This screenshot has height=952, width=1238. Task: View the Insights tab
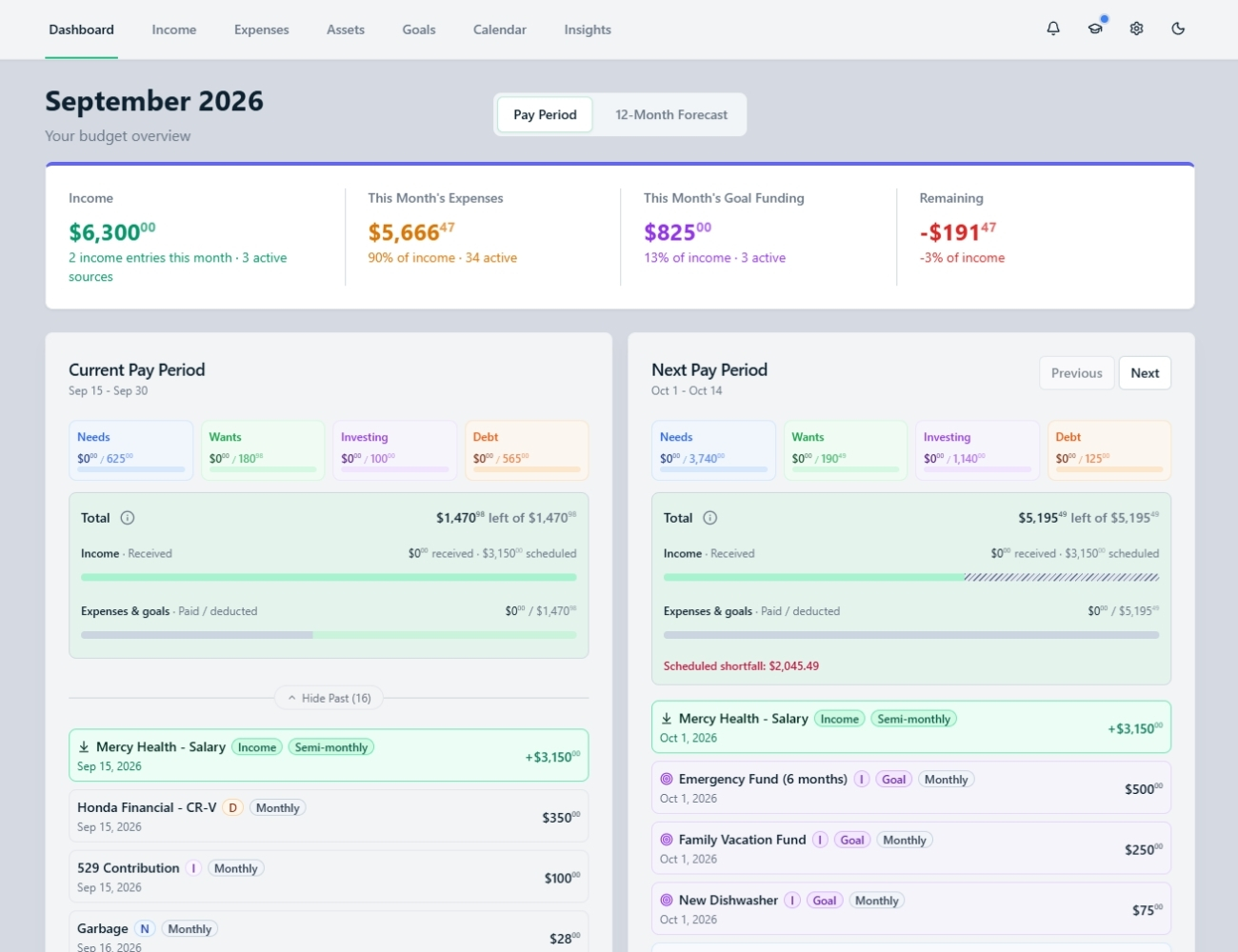pos(588,30)
